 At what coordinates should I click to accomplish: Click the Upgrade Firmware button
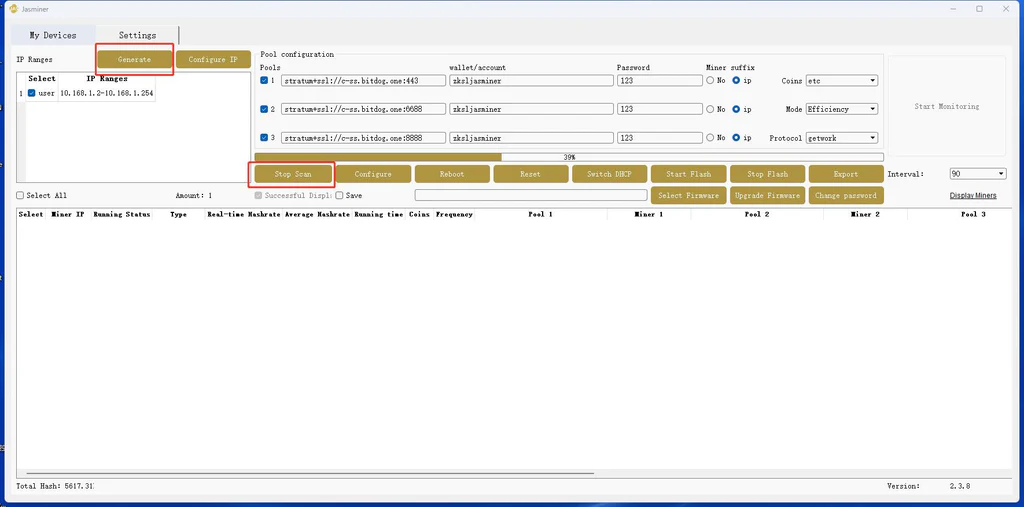click(x=767, y=196)
